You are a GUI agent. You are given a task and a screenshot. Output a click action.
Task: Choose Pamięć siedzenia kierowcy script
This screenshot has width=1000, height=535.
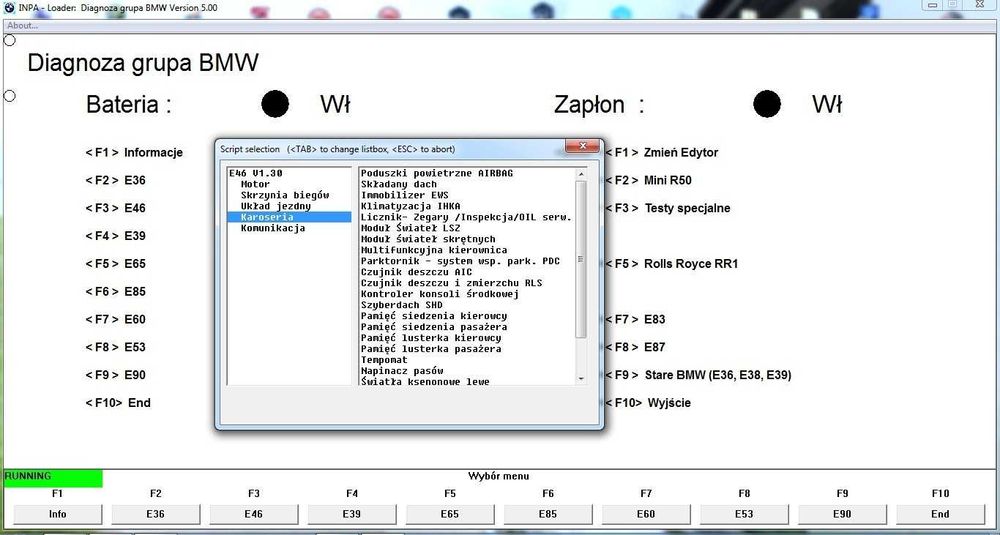(434, 316)
